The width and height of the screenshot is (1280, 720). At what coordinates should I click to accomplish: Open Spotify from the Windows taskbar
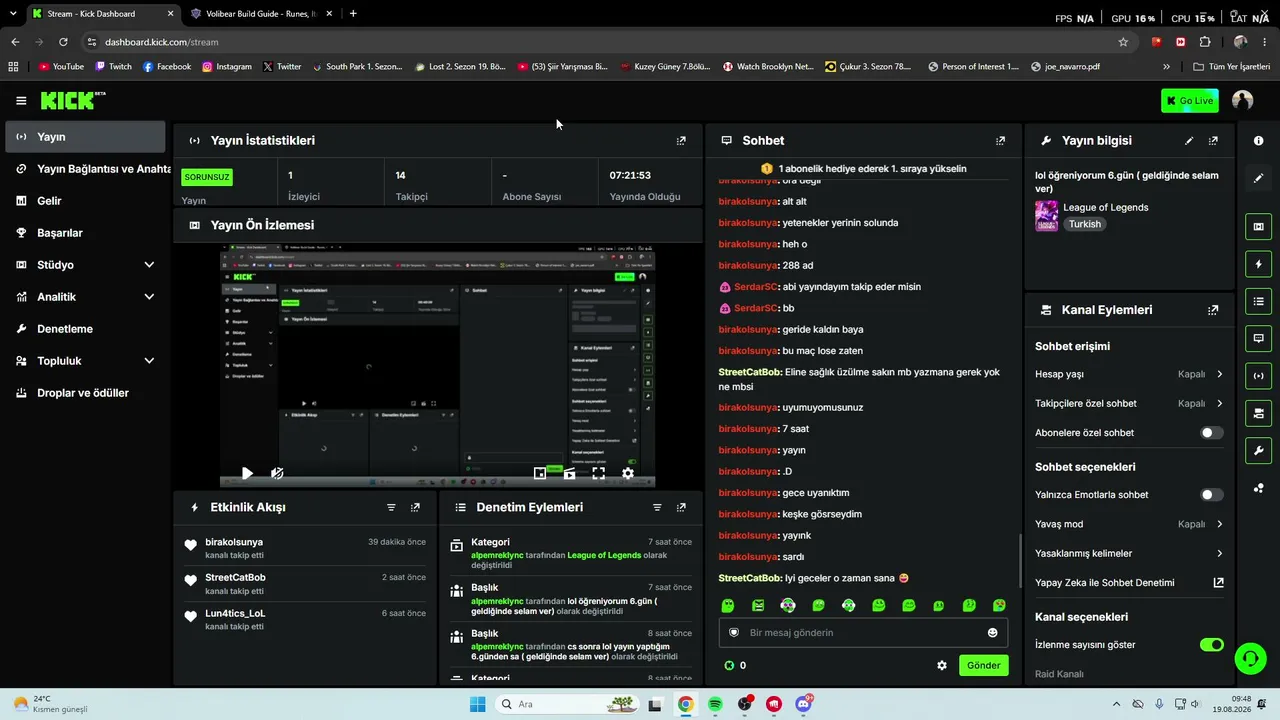click(x=715, y=704)
